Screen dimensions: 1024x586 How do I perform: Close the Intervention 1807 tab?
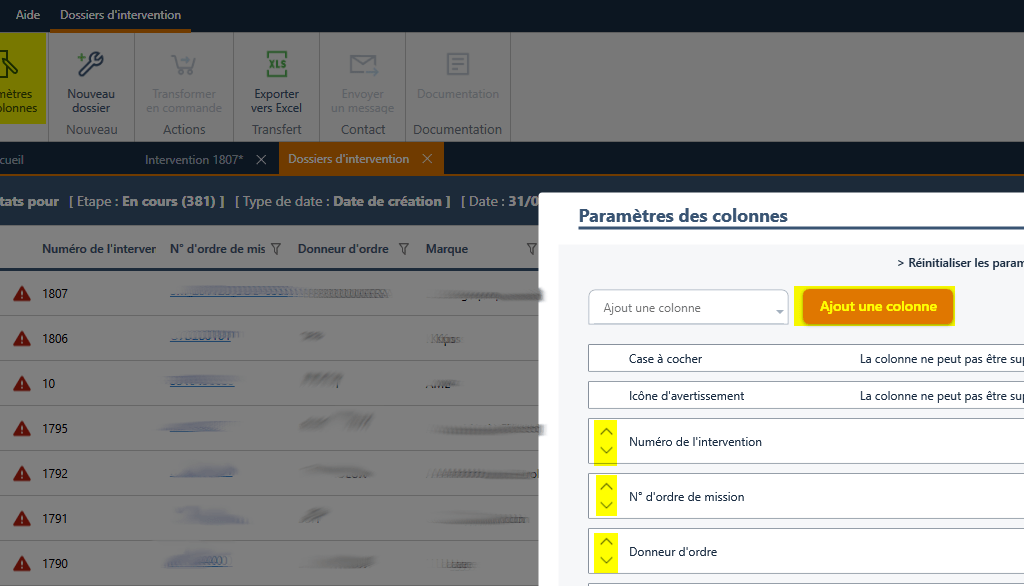[x=261, y=159]
